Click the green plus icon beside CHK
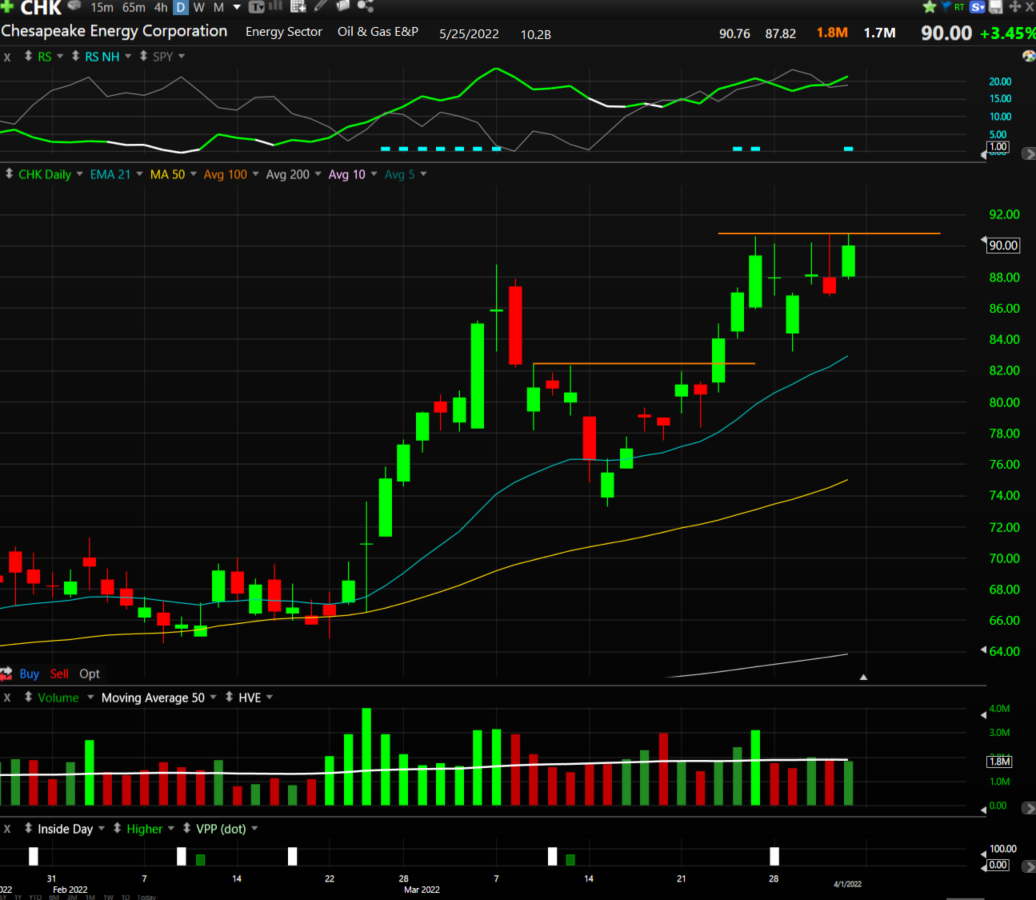This screenshot has height=900, width=1036. [x=7, y=6]
